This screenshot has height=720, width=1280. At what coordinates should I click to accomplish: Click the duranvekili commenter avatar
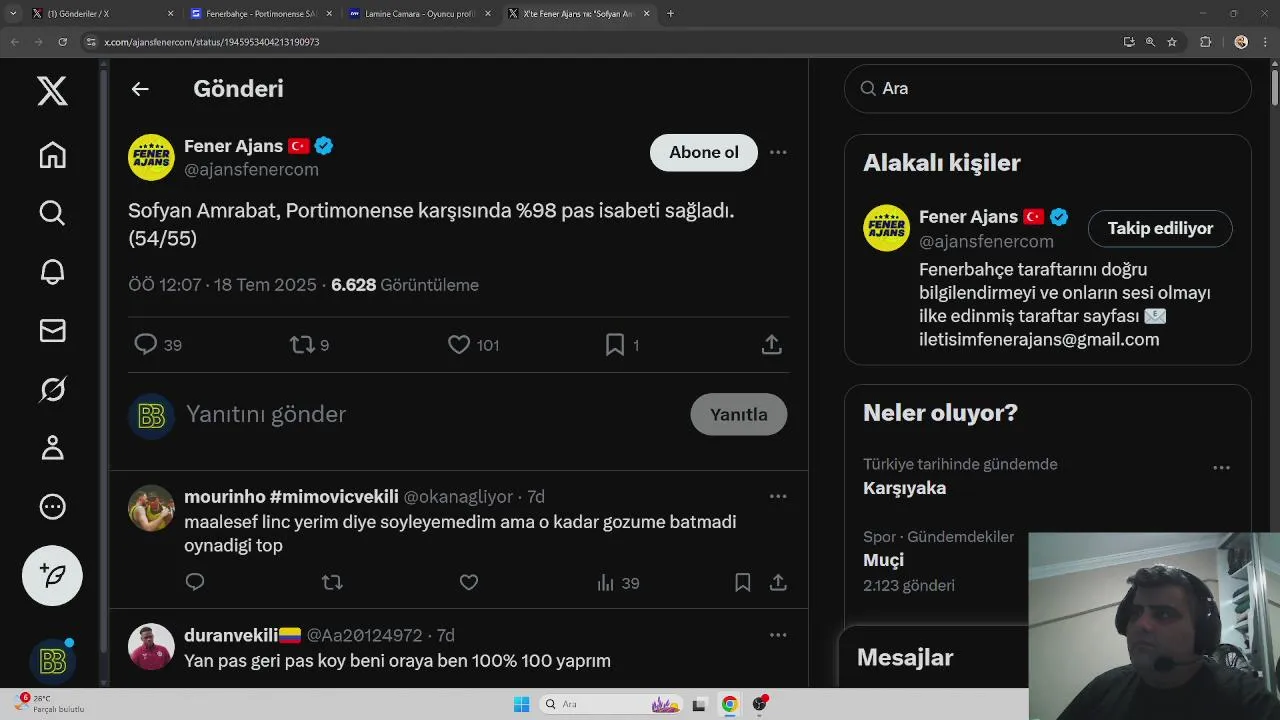coord(151,646)
